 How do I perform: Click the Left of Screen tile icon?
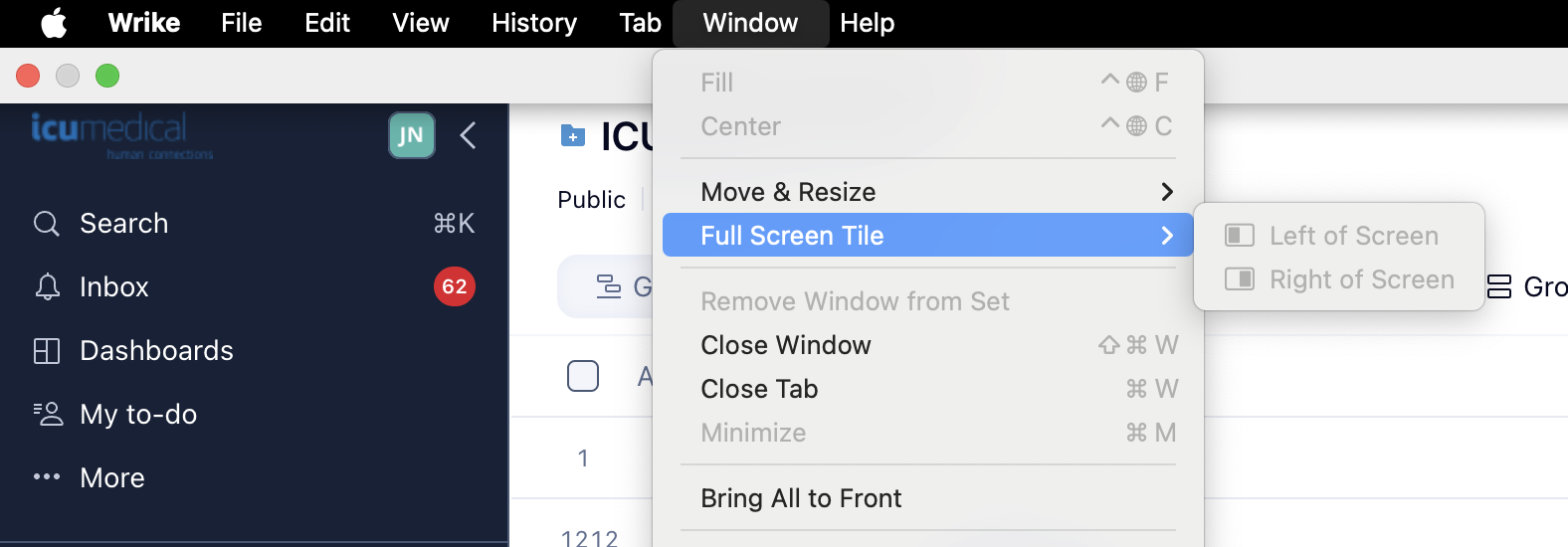point(1239,236)
